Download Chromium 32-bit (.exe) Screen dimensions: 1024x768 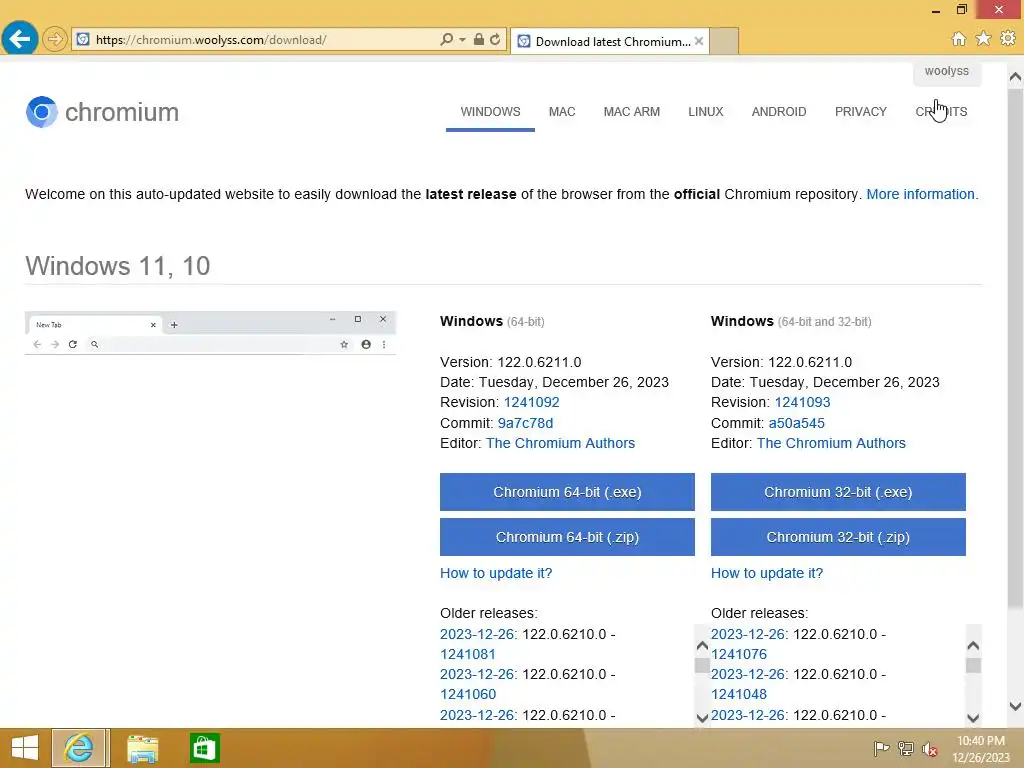coord(838,492)
